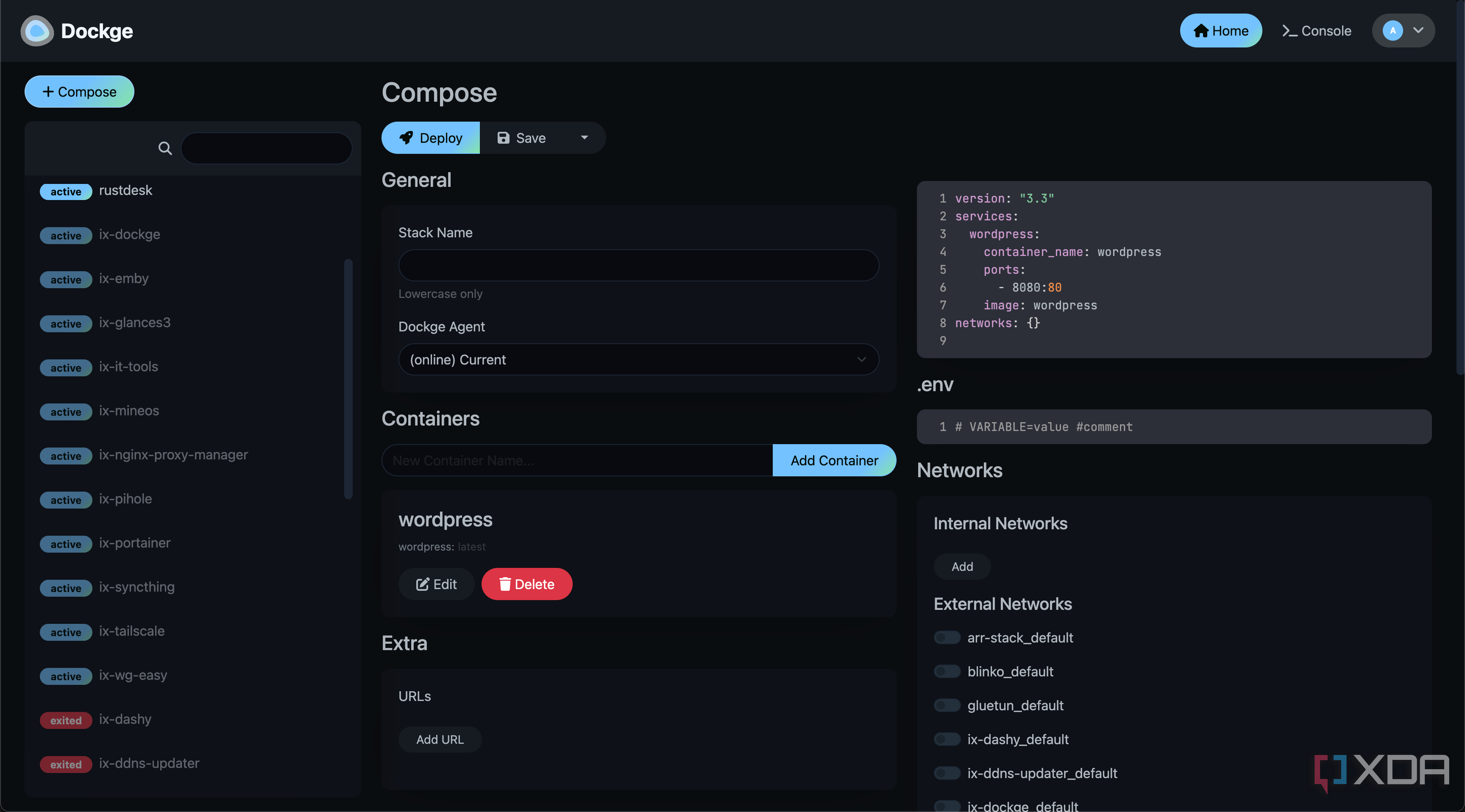Enable the arr-stack_default network toggle

947,637
